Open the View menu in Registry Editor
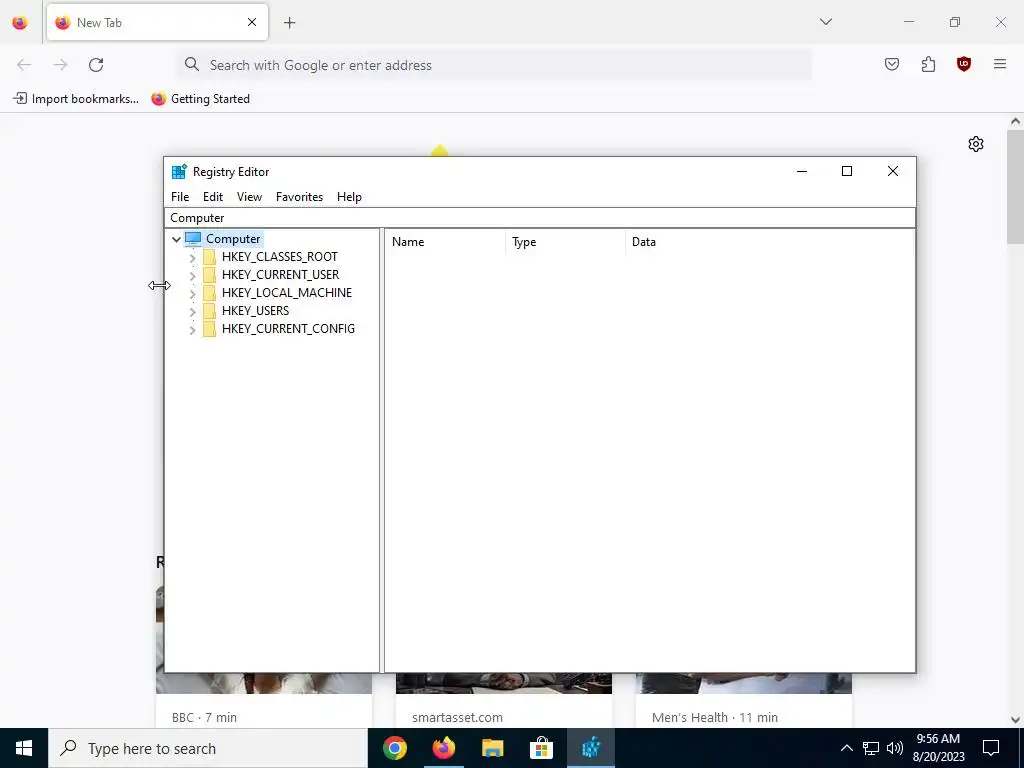Viewport: 1024px width, 768px height. click(x=249, y=197)
